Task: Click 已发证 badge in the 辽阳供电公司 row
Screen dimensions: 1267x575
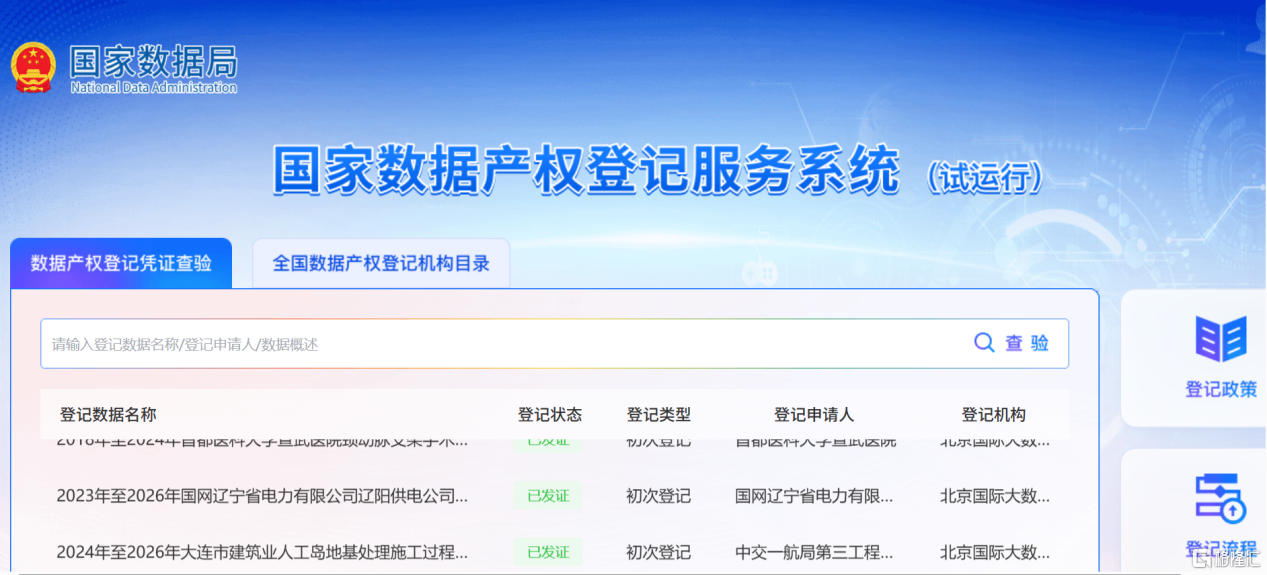Action: coord(548,495)
